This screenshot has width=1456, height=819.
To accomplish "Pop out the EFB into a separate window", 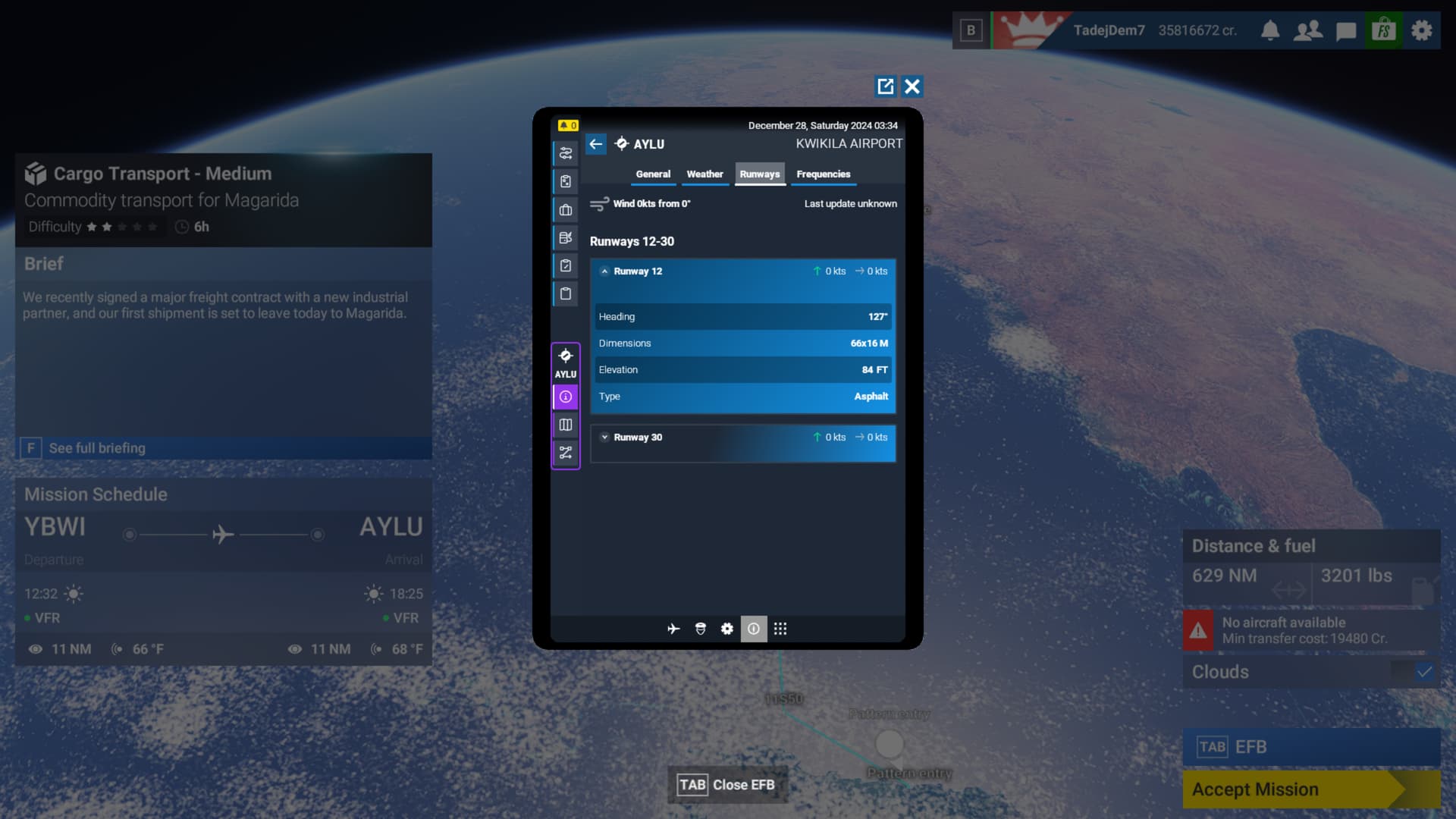I will coord(885,86).
